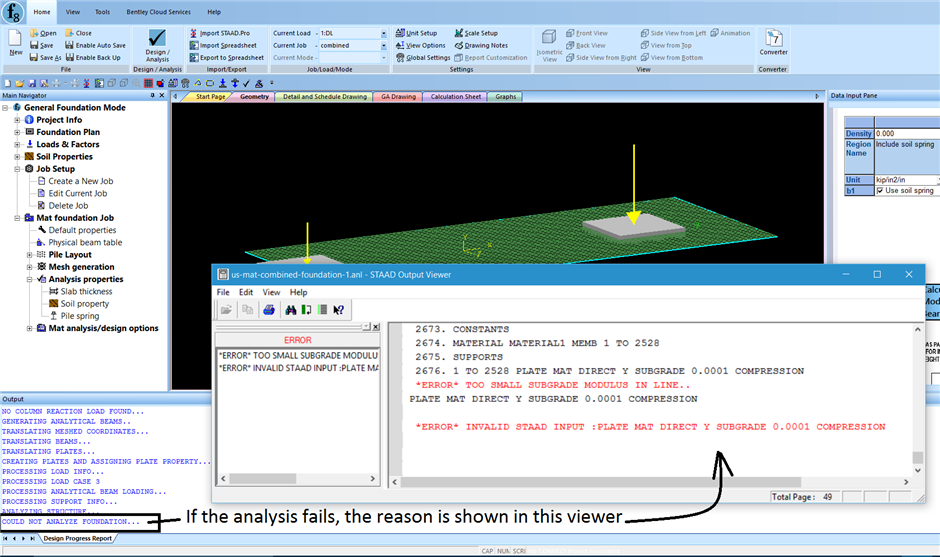This screenshot has width=940, height=557.
Task: Toggle Enable Auto Save
Action: (95, 45)
